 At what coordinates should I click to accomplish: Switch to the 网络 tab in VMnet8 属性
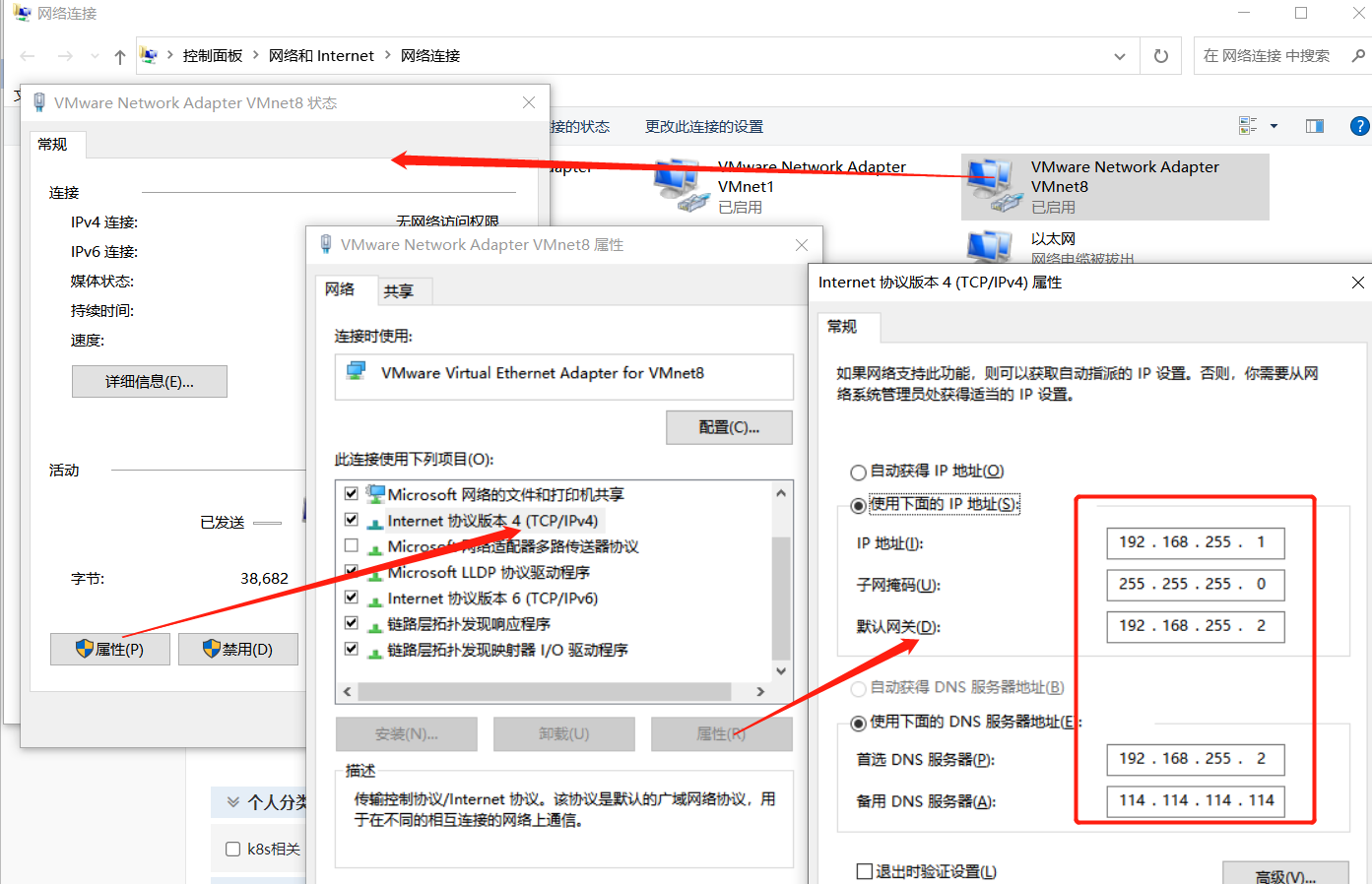[x=340, y=289]
